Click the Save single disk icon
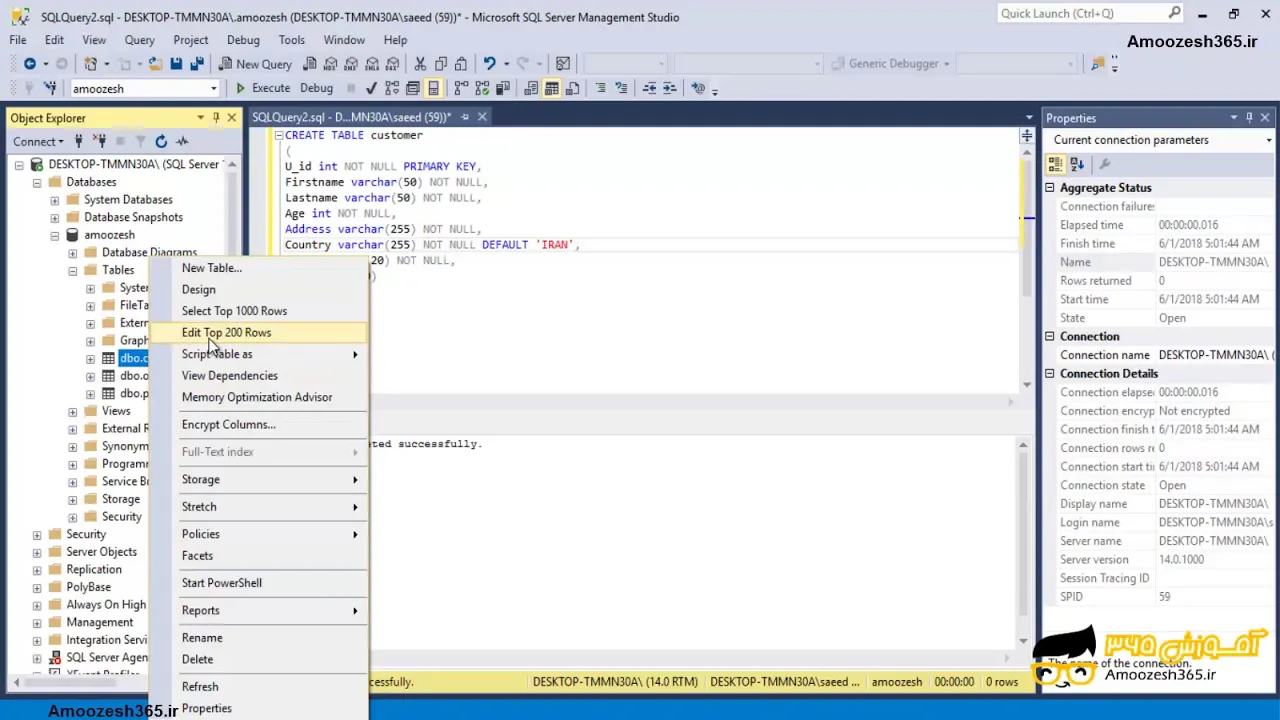The width and height of the screenshot is (1280, 720). 176,64
